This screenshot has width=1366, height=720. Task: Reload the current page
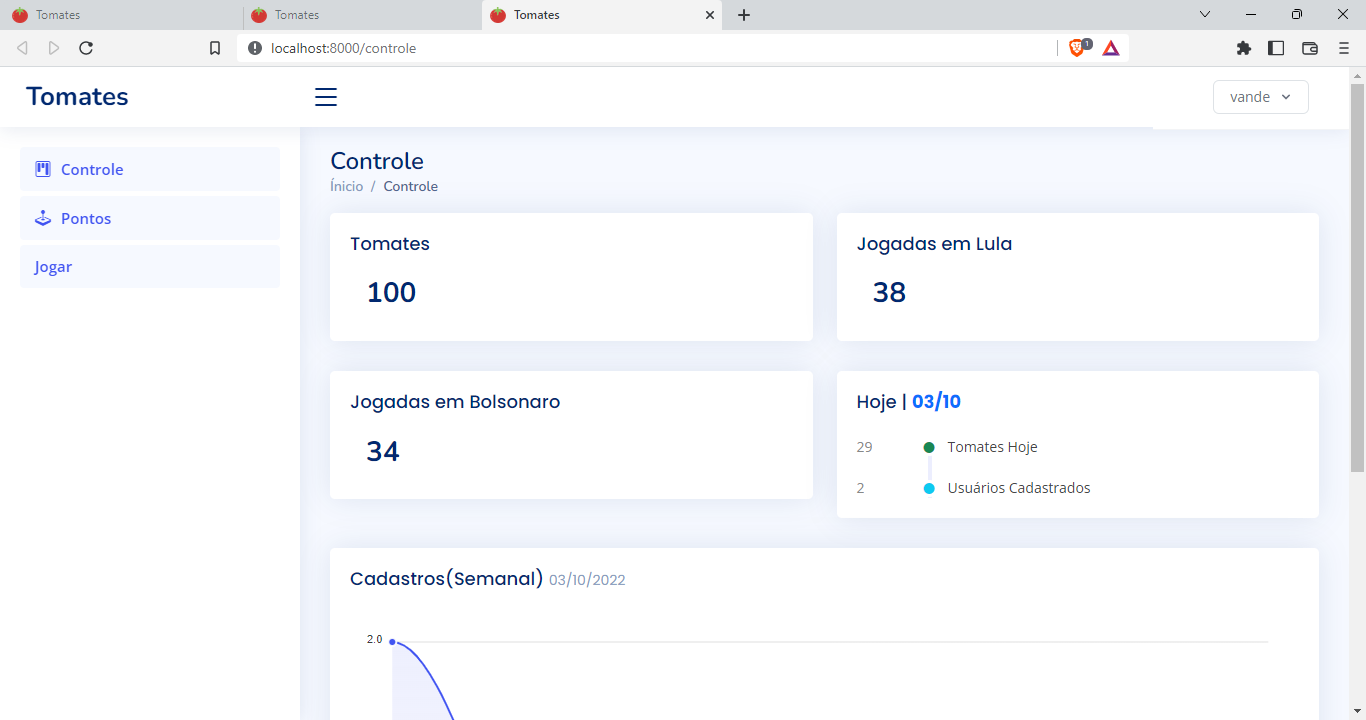click(86, 48)
